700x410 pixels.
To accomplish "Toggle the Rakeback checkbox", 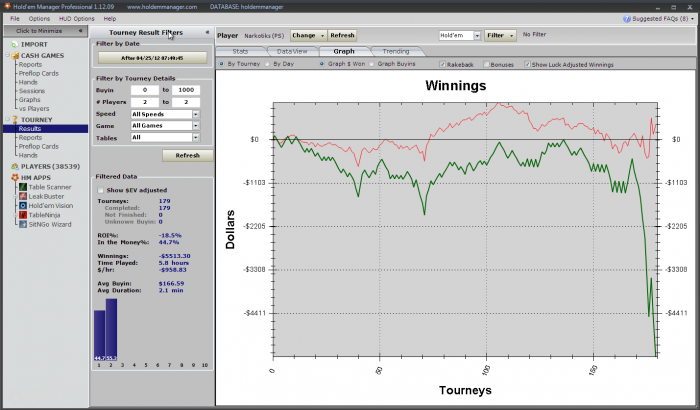I will (442, 64).
